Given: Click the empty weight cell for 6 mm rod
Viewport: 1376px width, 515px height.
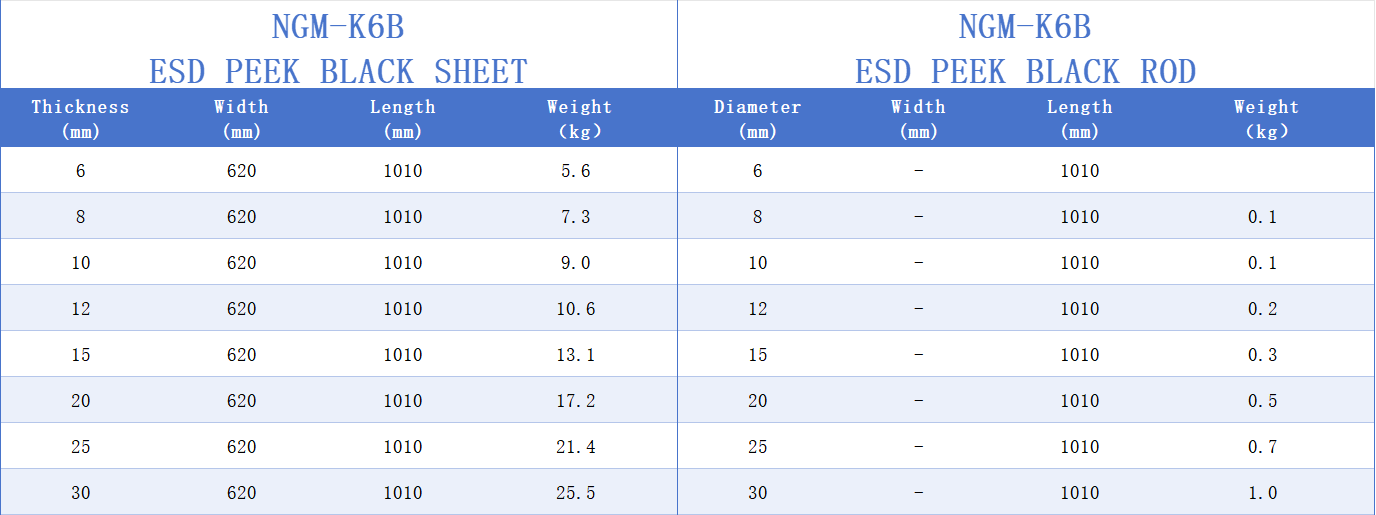Looking at the screenshot, I should click(x=1263, y=171).
